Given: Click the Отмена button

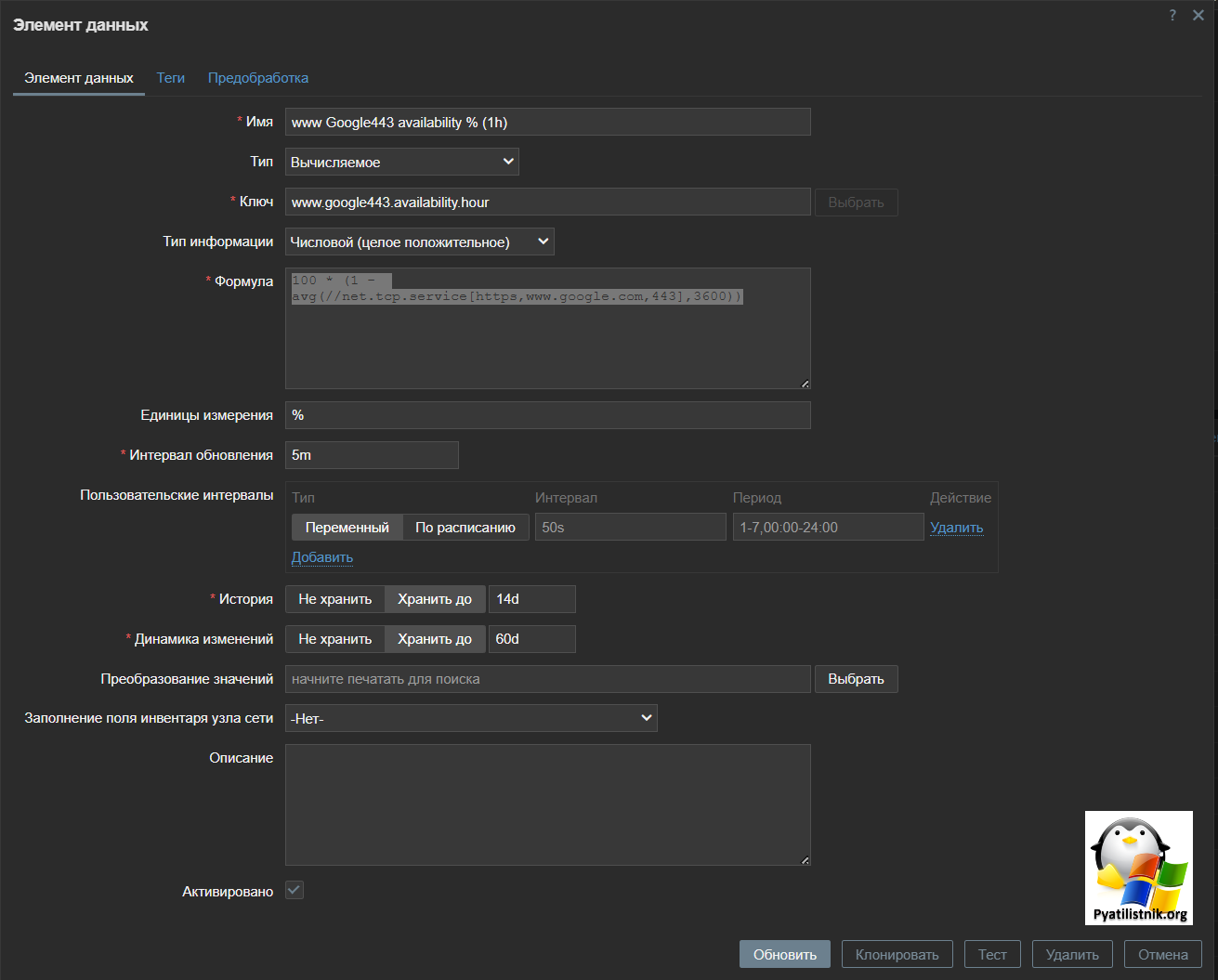Looking at the screenshot, I should (x=1163, y=954).
